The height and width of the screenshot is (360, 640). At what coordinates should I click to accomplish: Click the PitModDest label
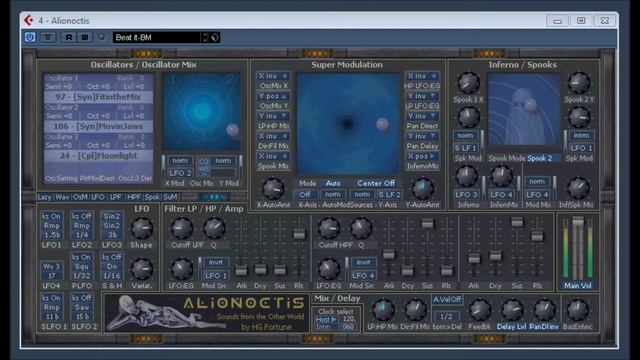pyautogui.click(x=98, y=178)
